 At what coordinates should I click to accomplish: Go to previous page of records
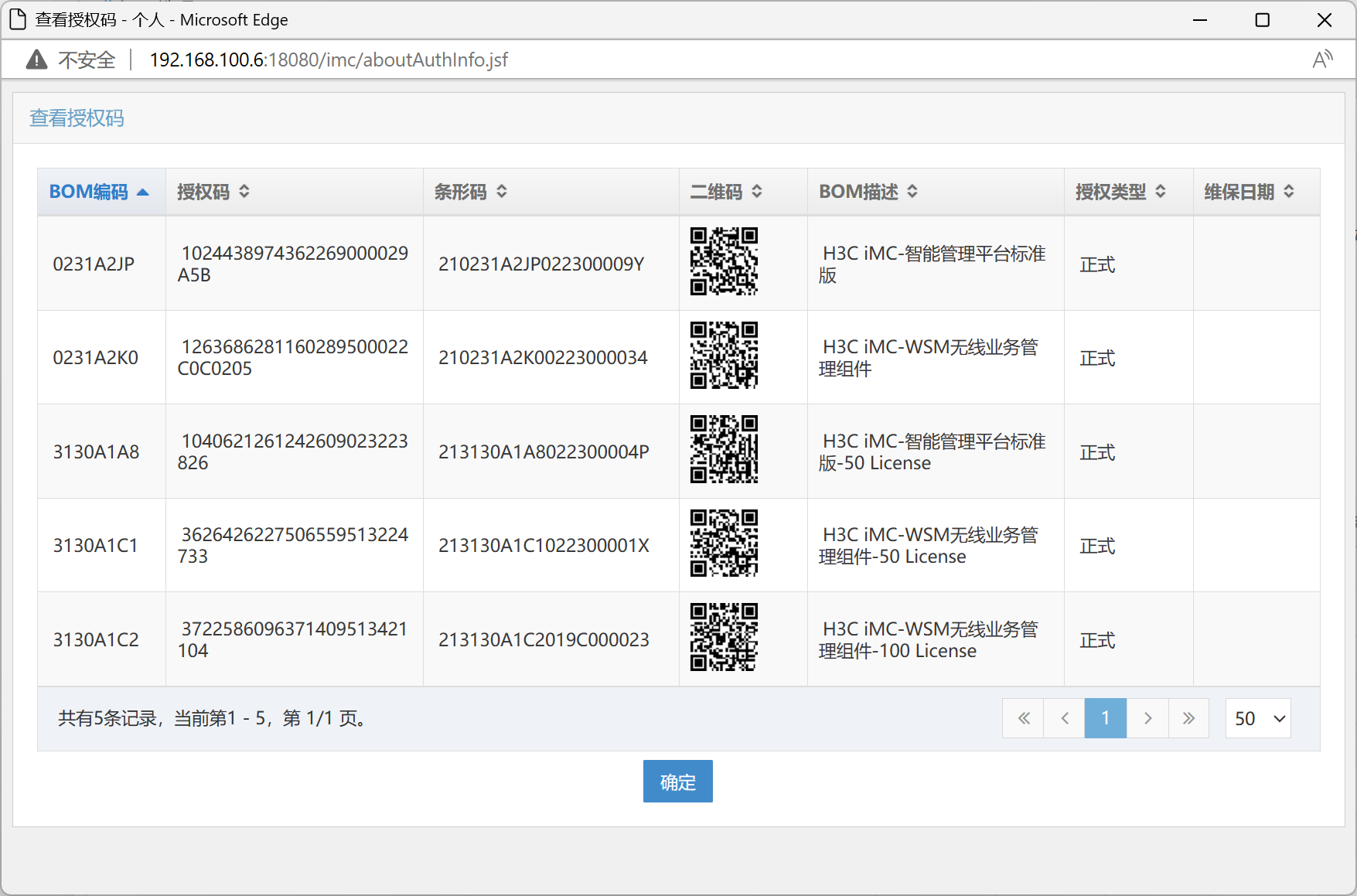coord(1065,718)
